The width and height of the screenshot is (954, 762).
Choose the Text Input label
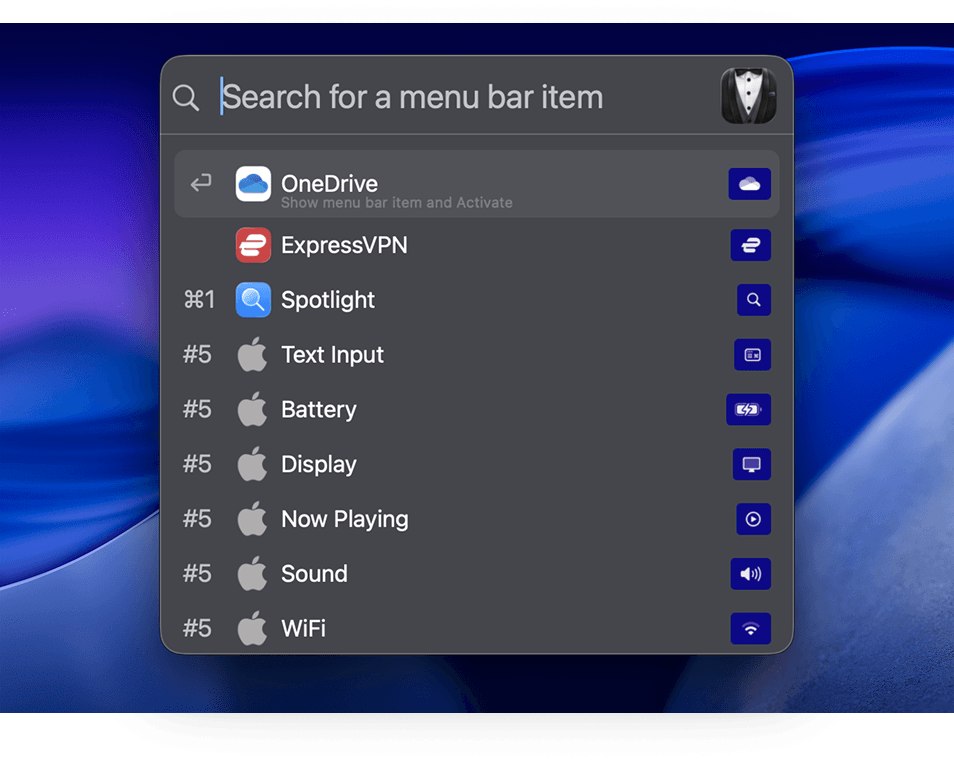point(332,355)
